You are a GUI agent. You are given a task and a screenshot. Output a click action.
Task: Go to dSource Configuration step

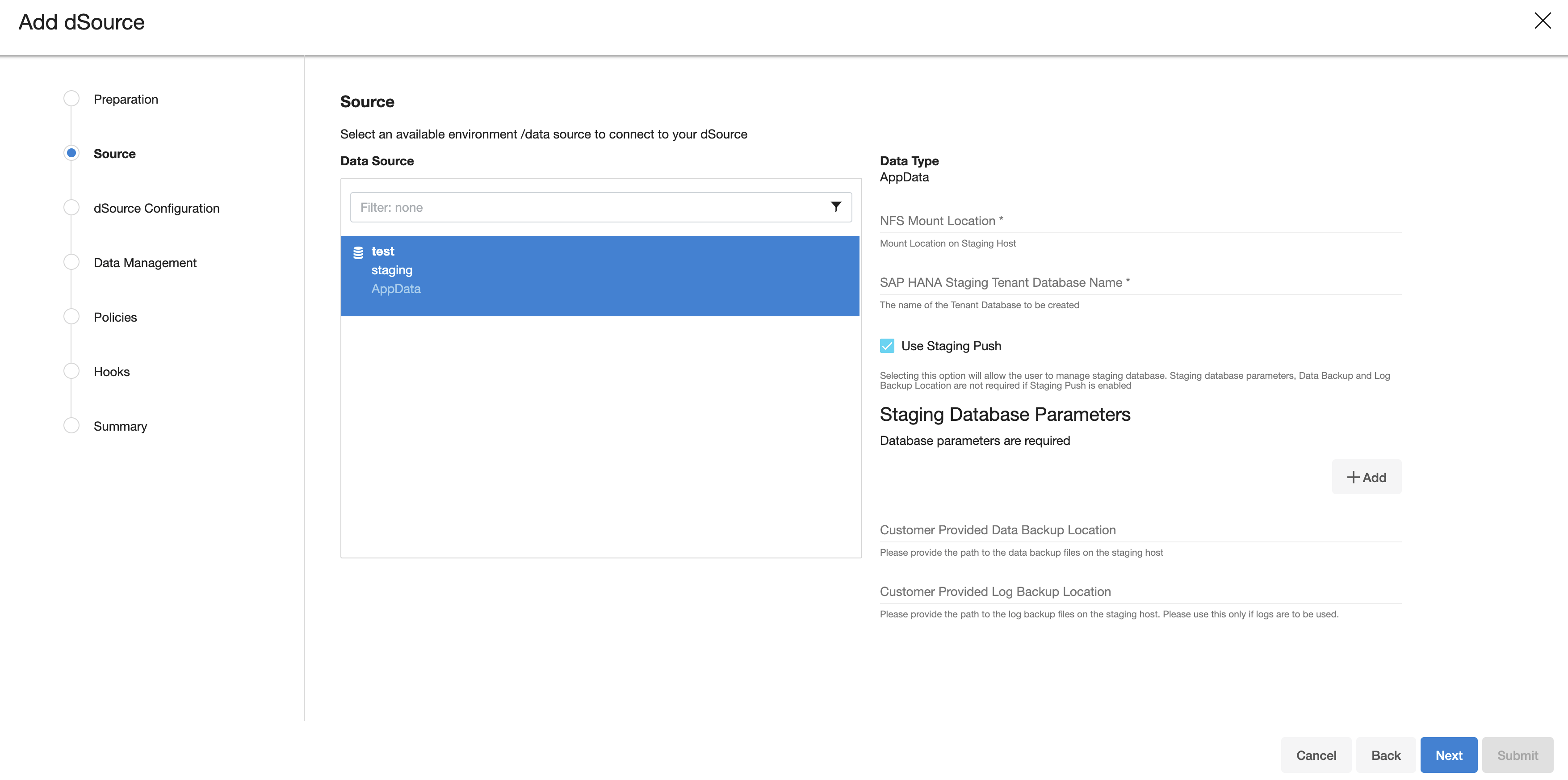(156, 208)
